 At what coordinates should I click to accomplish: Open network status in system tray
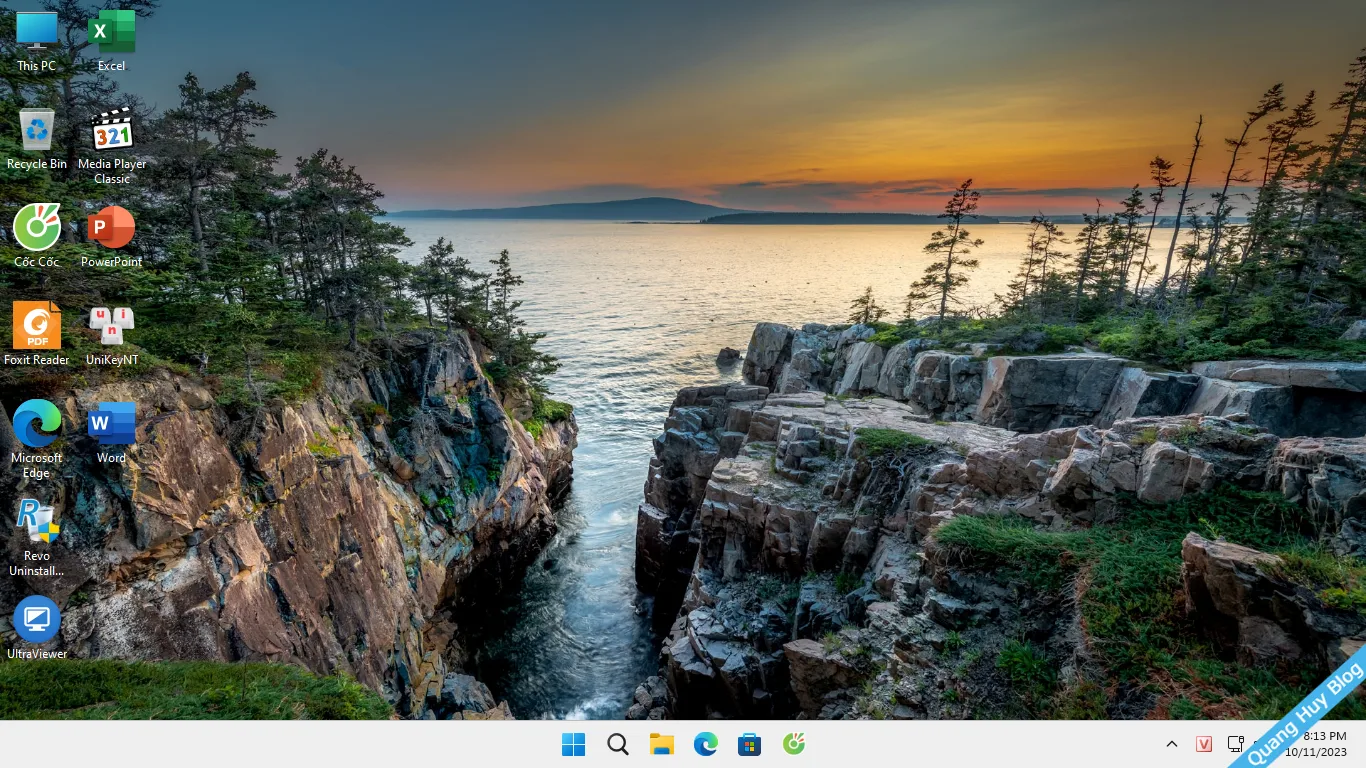tap(1236, 744)
